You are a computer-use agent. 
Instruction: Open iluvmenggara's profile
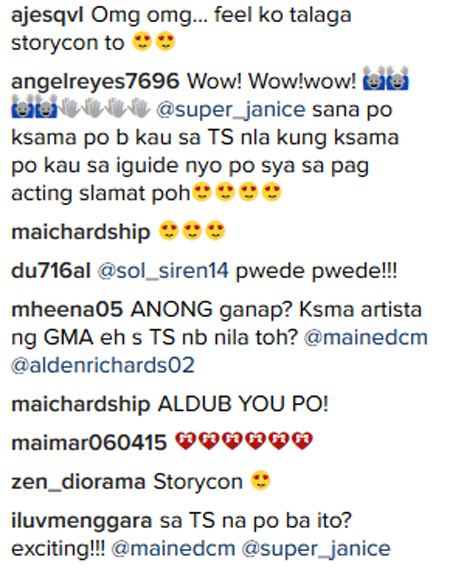[x=82, y=521]
